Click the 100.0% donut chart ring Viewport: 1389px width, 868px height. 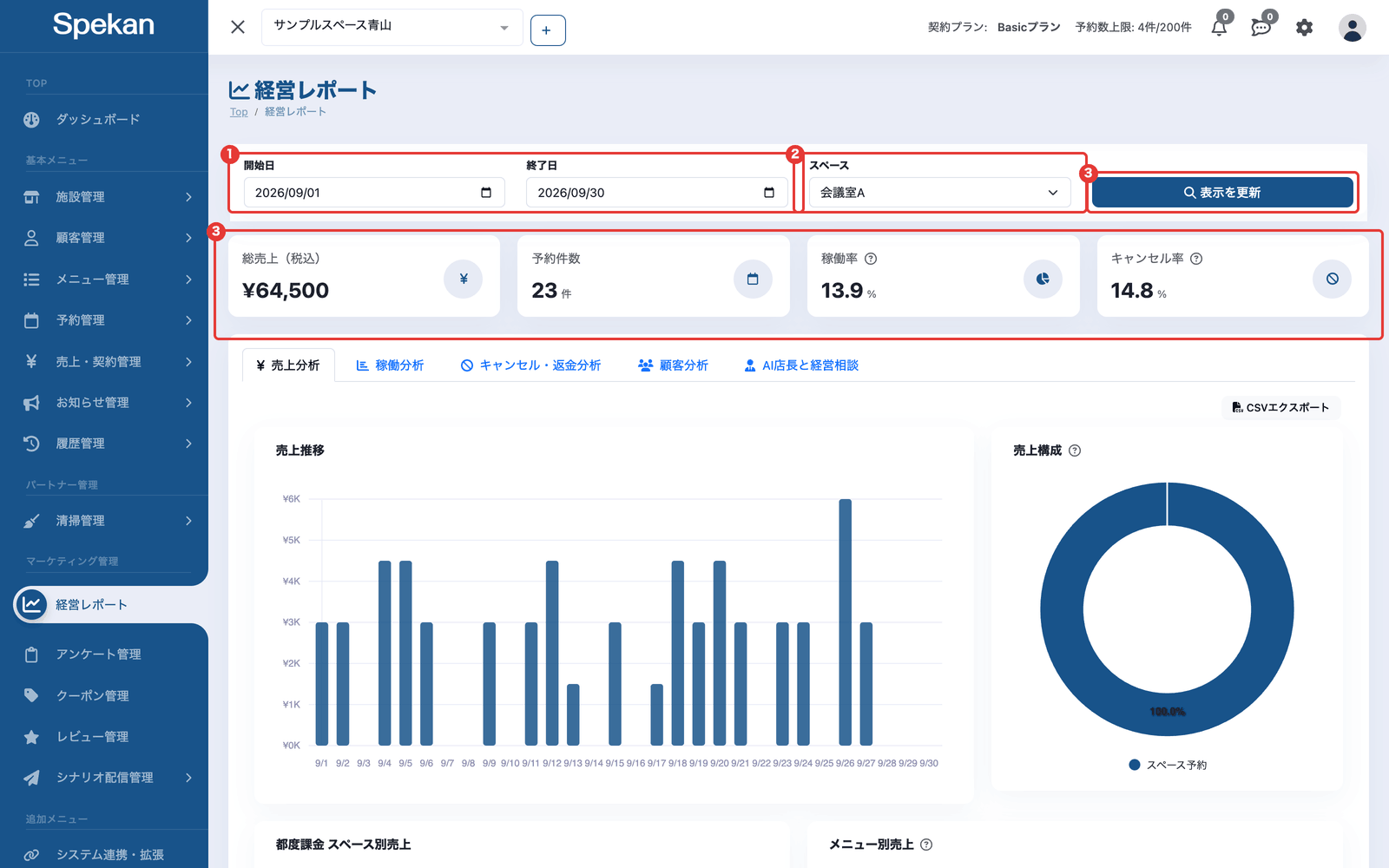[x=1168, y=712]
